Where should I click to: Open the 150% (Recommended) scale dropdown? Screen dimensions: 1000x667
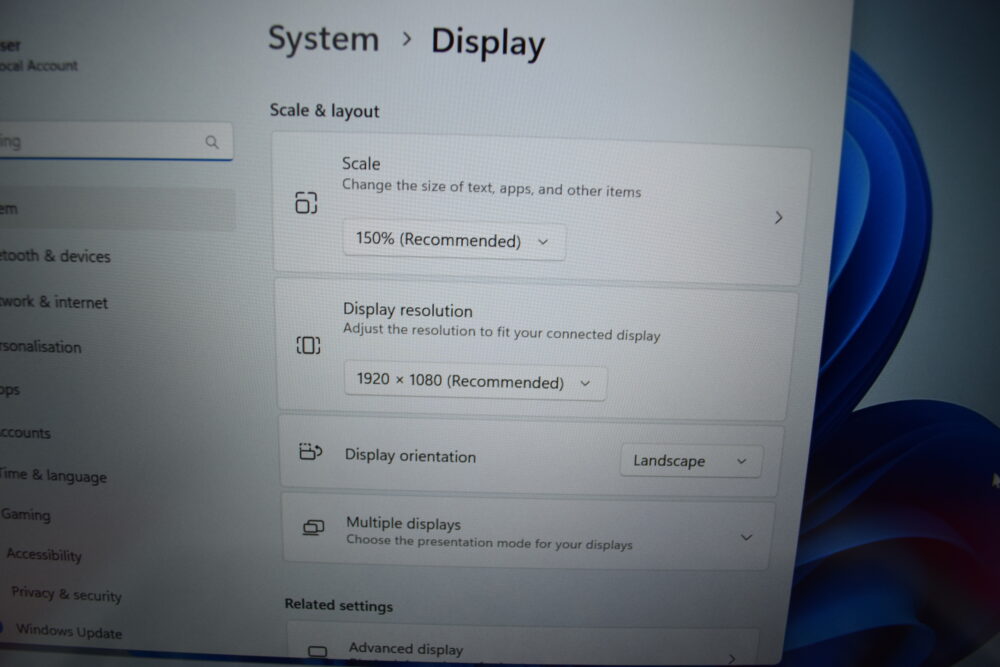[453, 240]
